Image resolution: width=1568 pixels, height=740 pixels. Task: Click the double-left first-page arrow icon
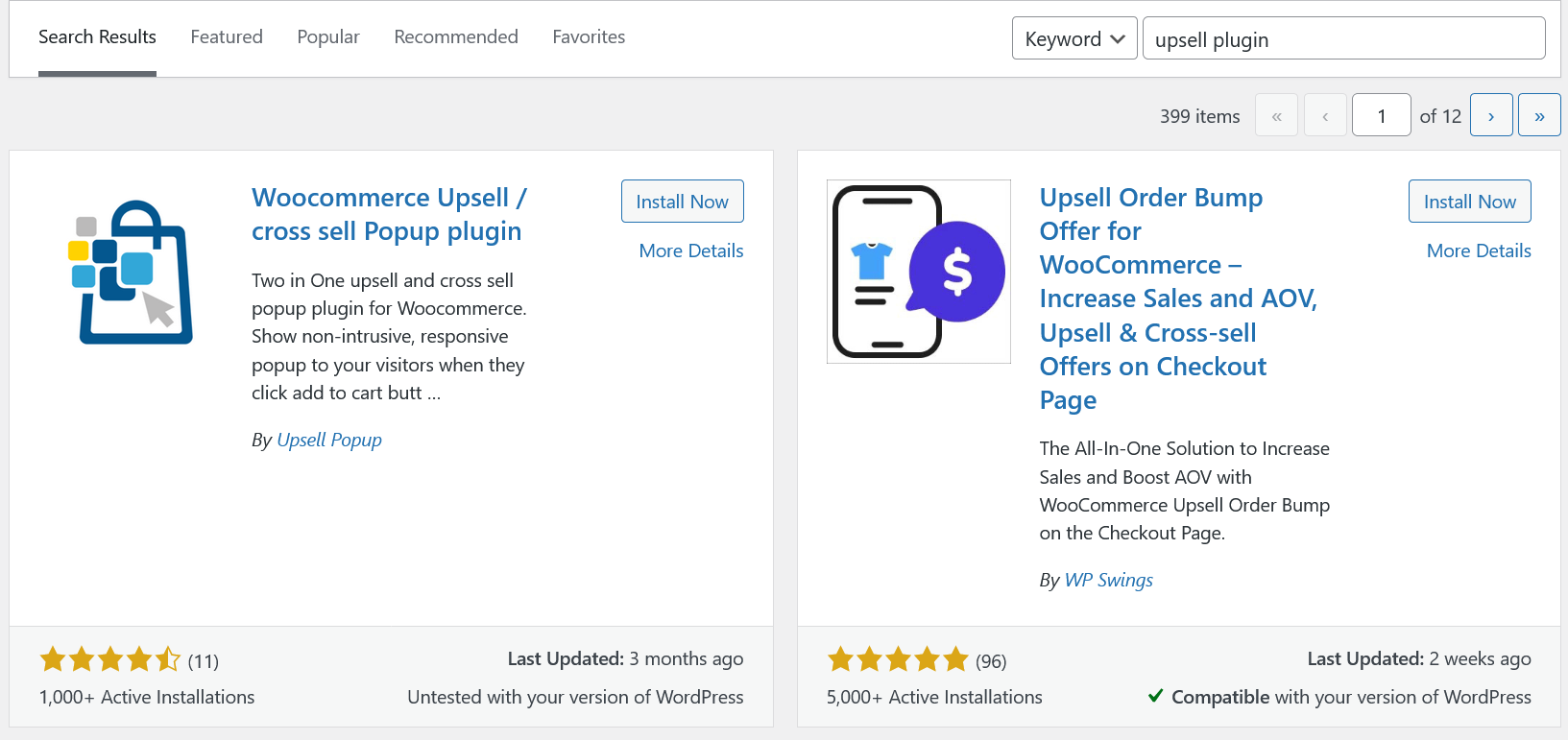(x=1276, y=114)
